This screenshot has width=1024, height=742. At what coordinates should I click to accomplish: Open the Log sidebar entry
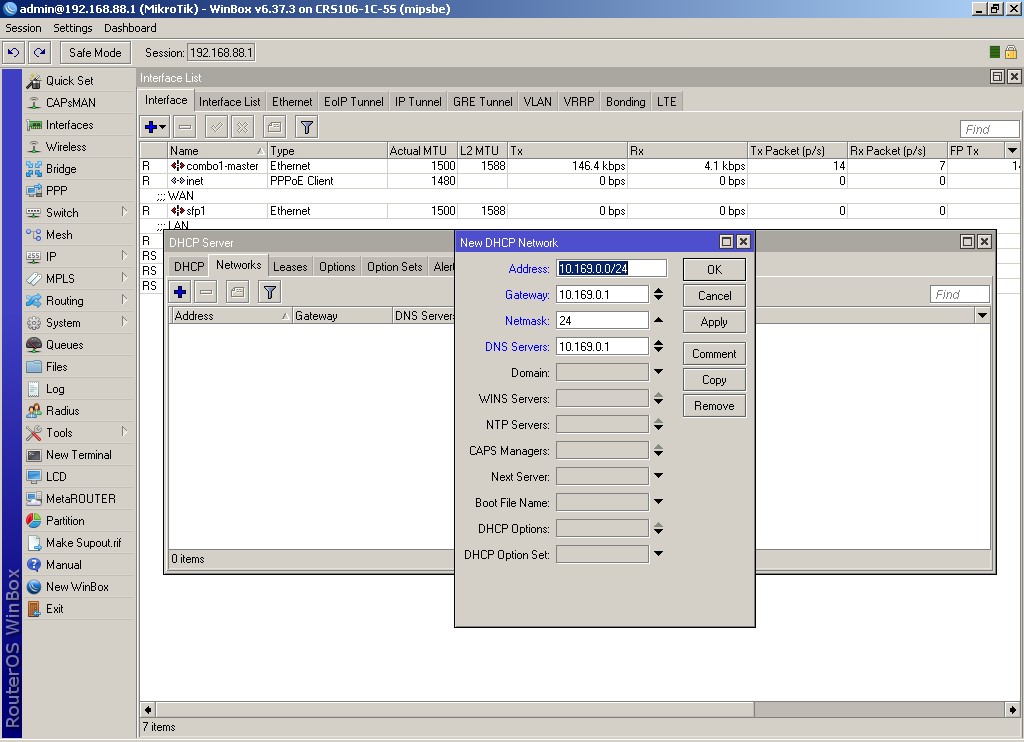point(55,389)
